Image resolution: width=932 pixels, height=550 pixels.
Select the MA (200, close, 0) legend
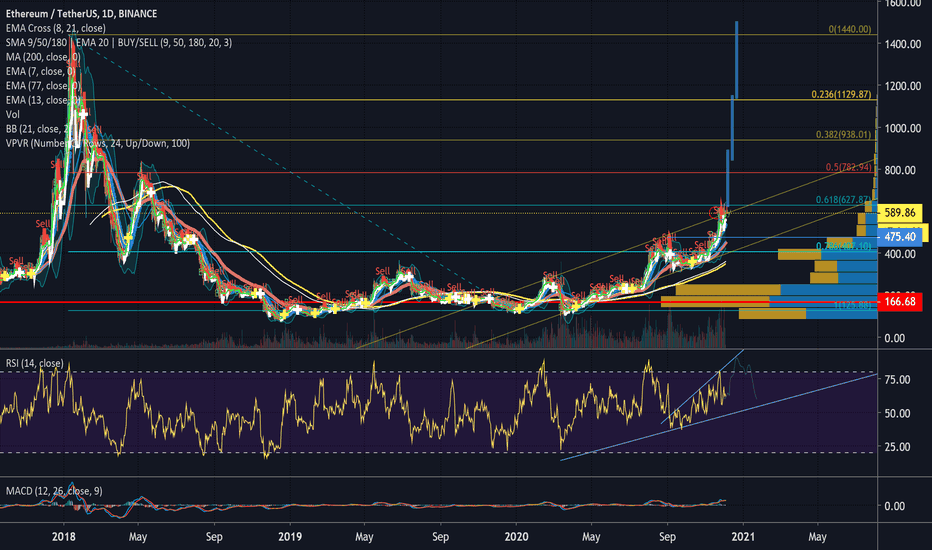[x=43, y=56]
